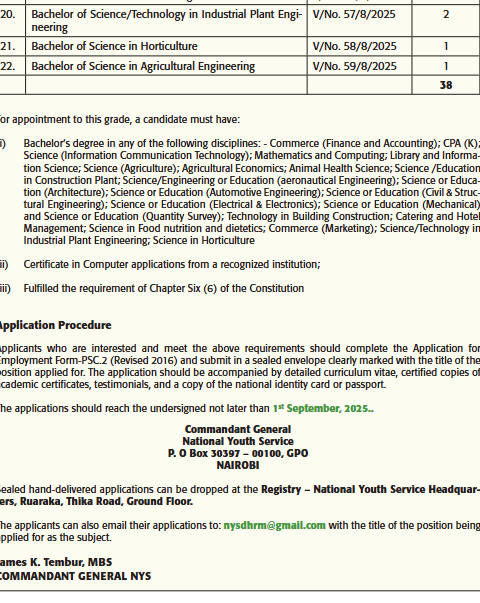
Task: Select 'James K. Tembur, MBS' signature
Action: point(55,562)
